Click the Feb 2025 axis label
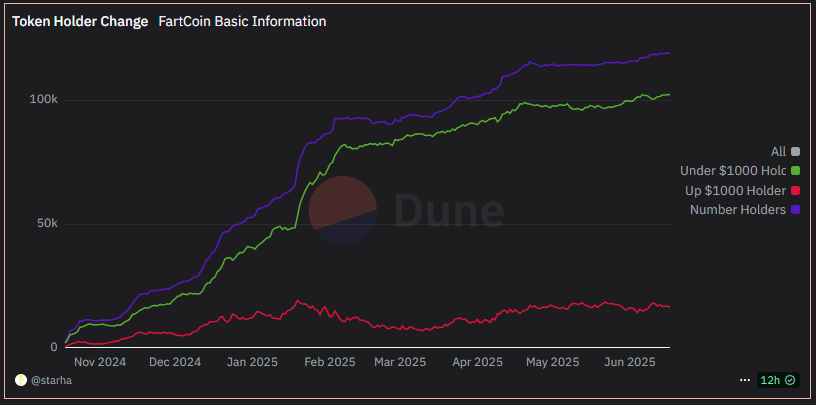 pos(330,362)
